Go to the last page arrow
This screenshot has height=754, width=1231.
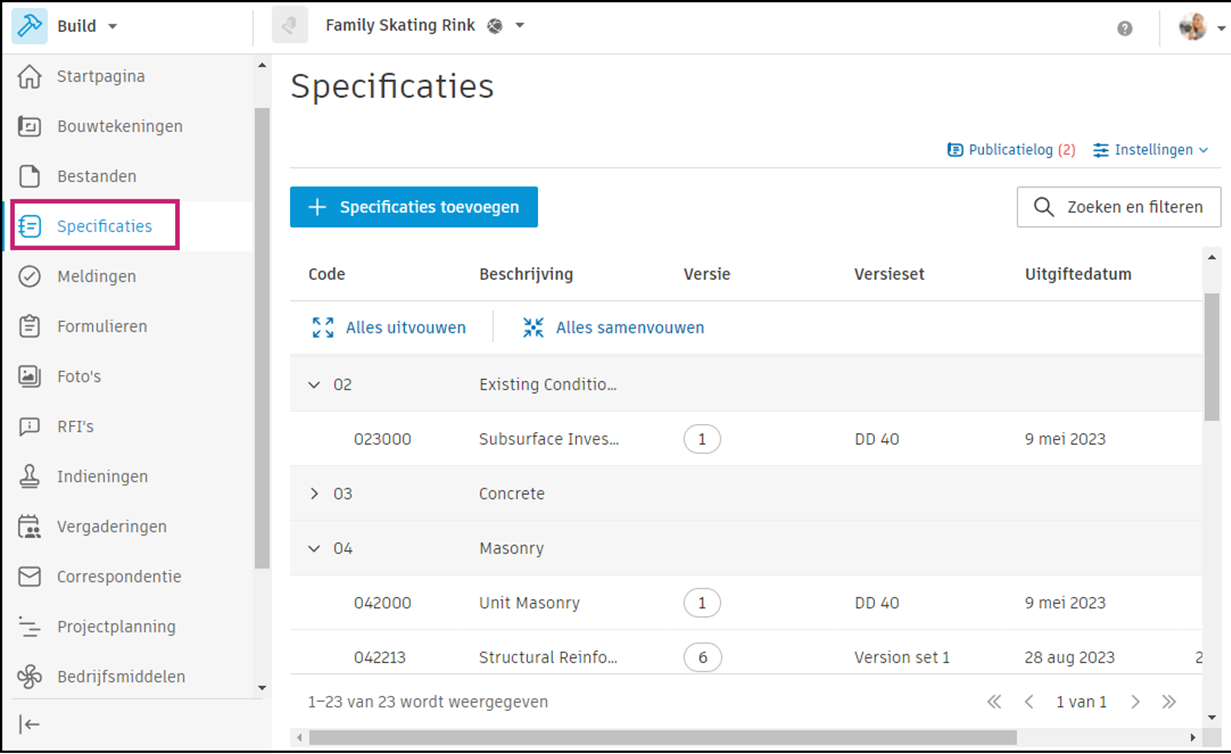[x=1169, y=702]
